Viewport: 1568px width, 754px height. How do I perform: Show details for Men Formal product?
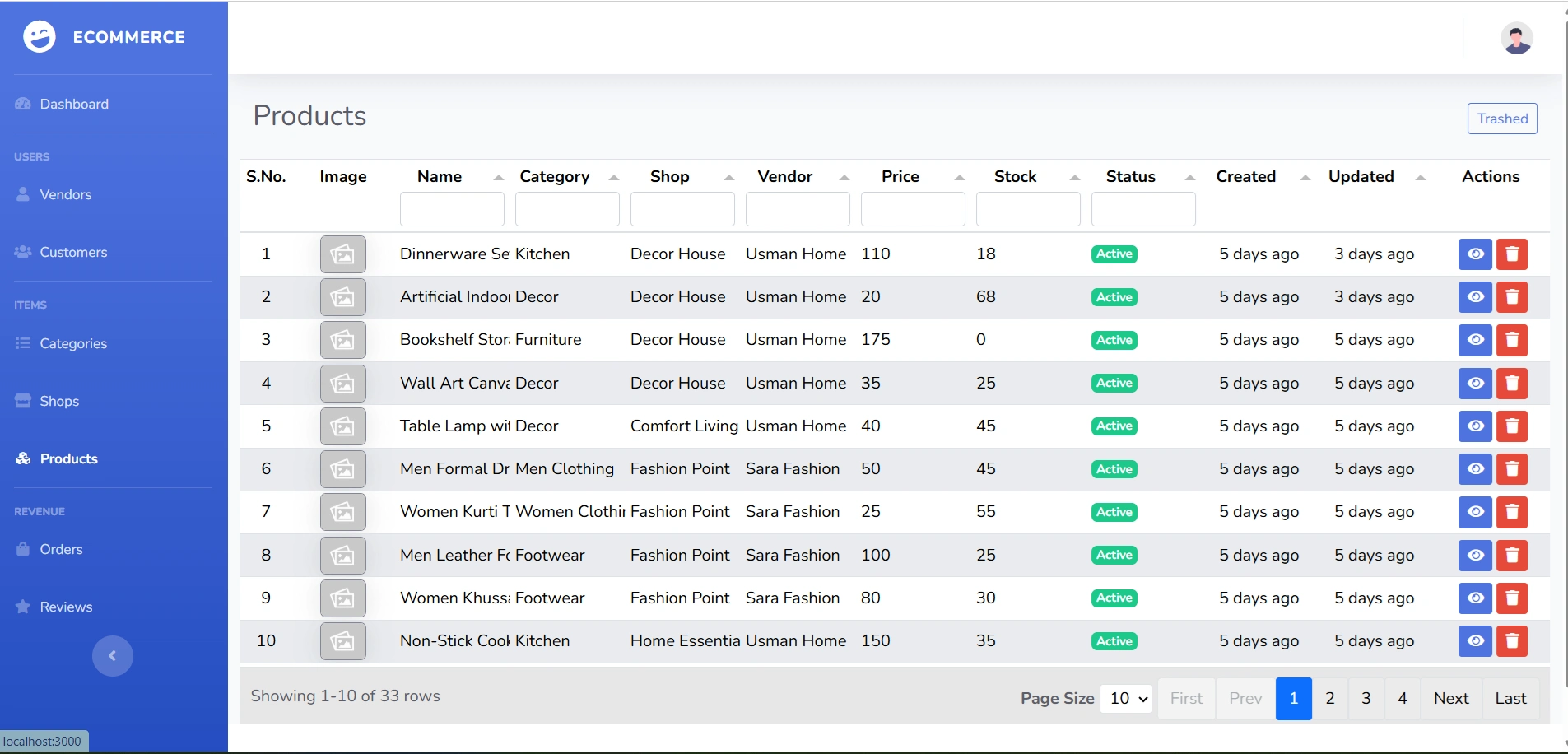1475,469
